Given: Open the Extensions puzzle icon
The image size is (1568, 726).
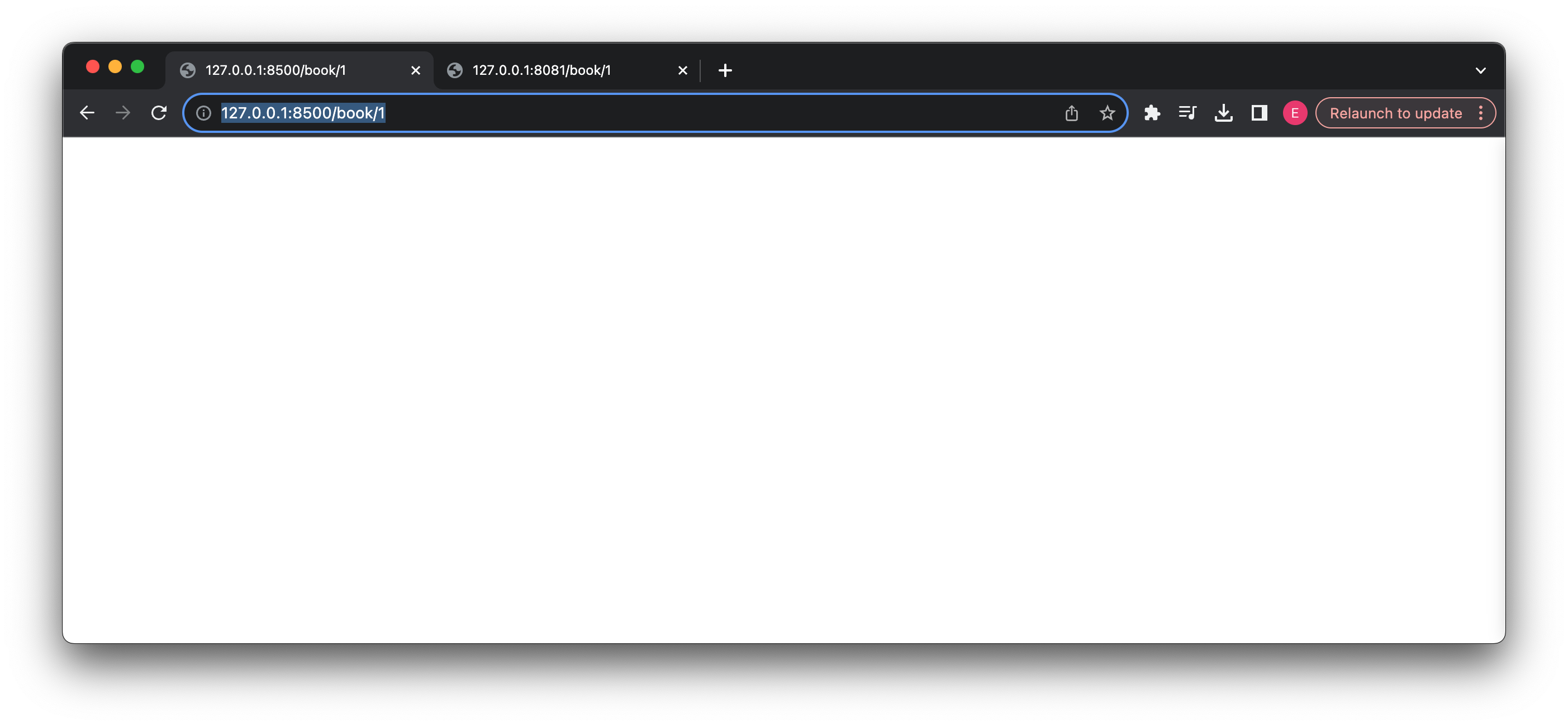Looking at the screenshot, I should (x=1152, y=113).
